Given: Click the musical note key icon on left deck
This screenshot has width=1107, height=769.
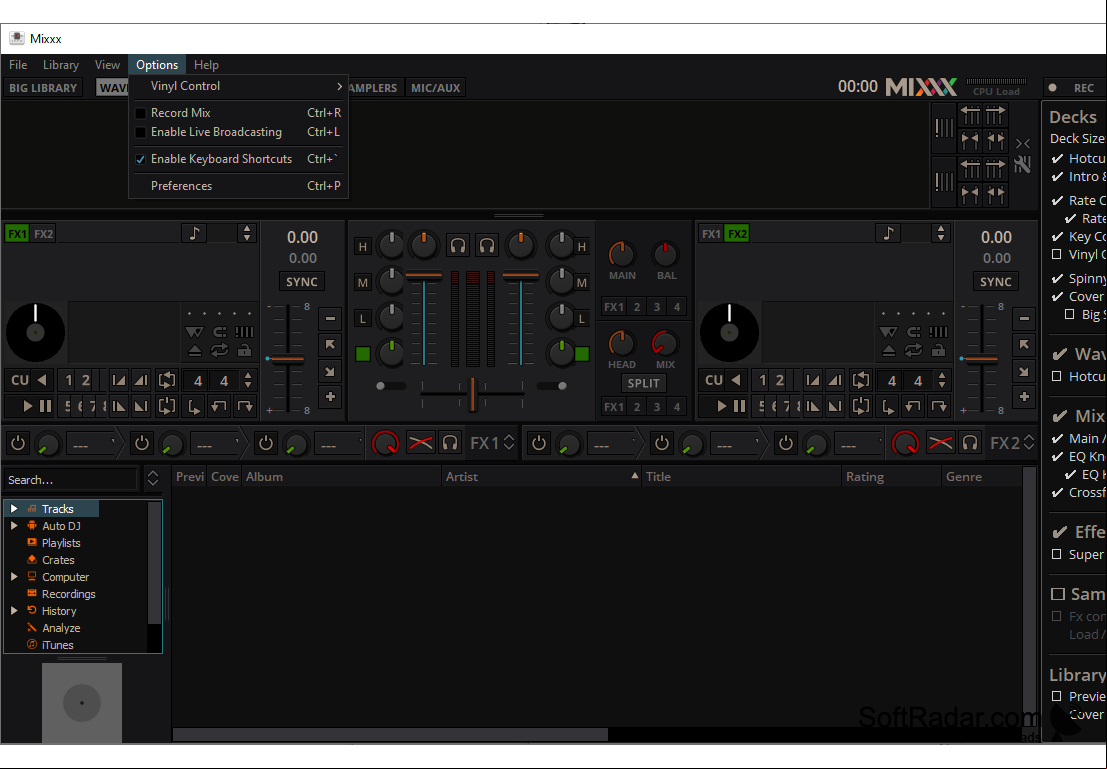Looking at the screenshot, I should coord(194,233).
